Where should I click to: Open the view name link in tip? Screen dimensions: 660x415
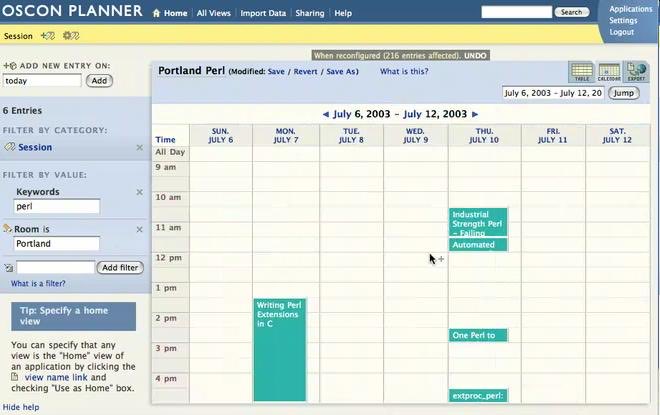click(x=56, y=378)
